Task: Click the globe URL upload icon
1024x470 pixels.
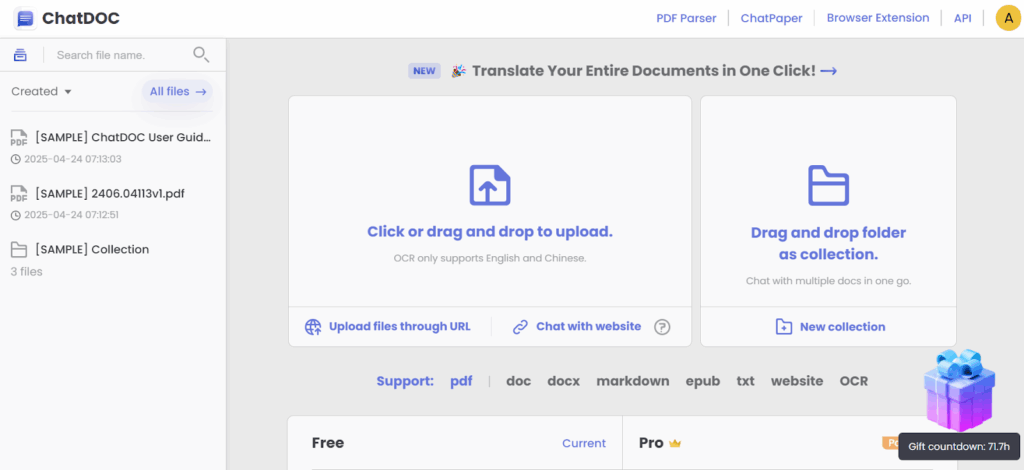Action: click(x=313, y=326)
